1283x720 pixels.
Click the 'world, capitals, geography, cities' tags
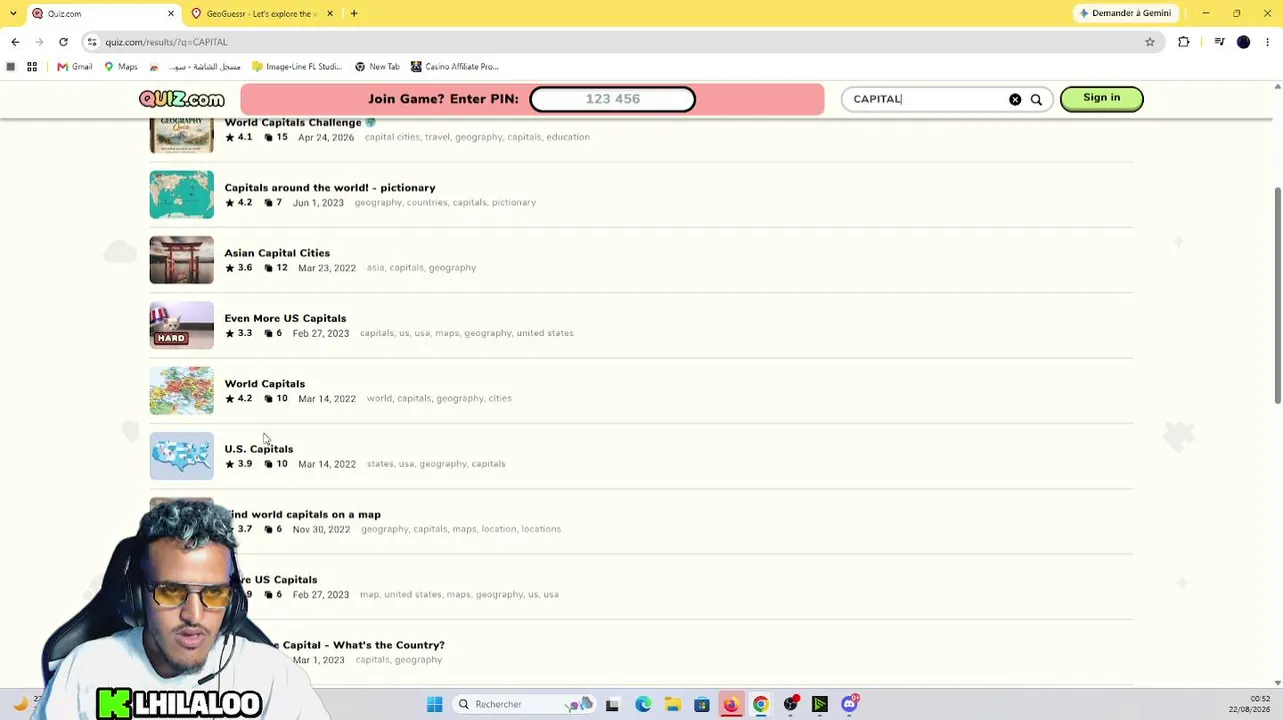[439, 398]
